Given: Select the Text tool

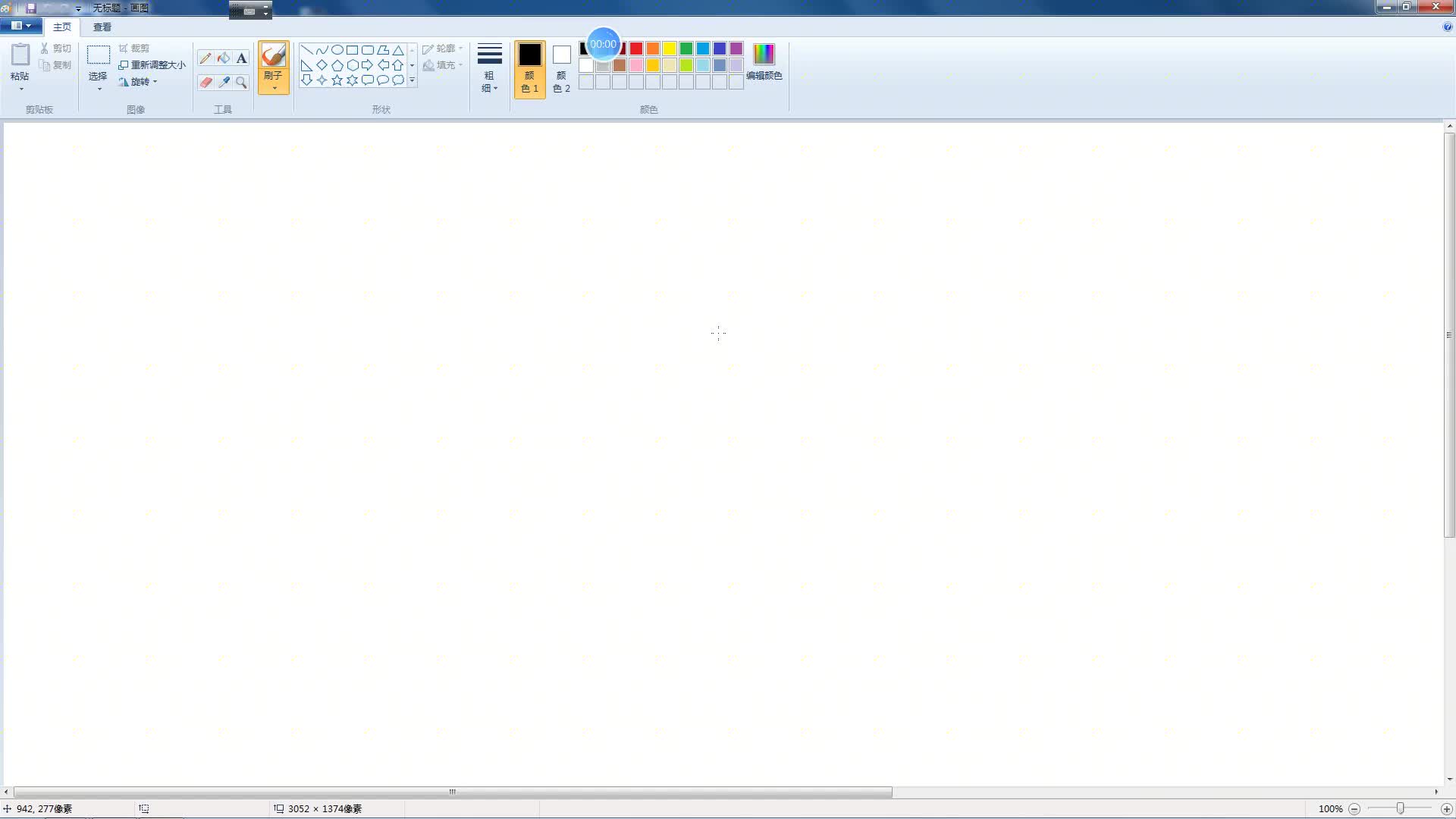Looking at the screenshot, I should [241, 58].
